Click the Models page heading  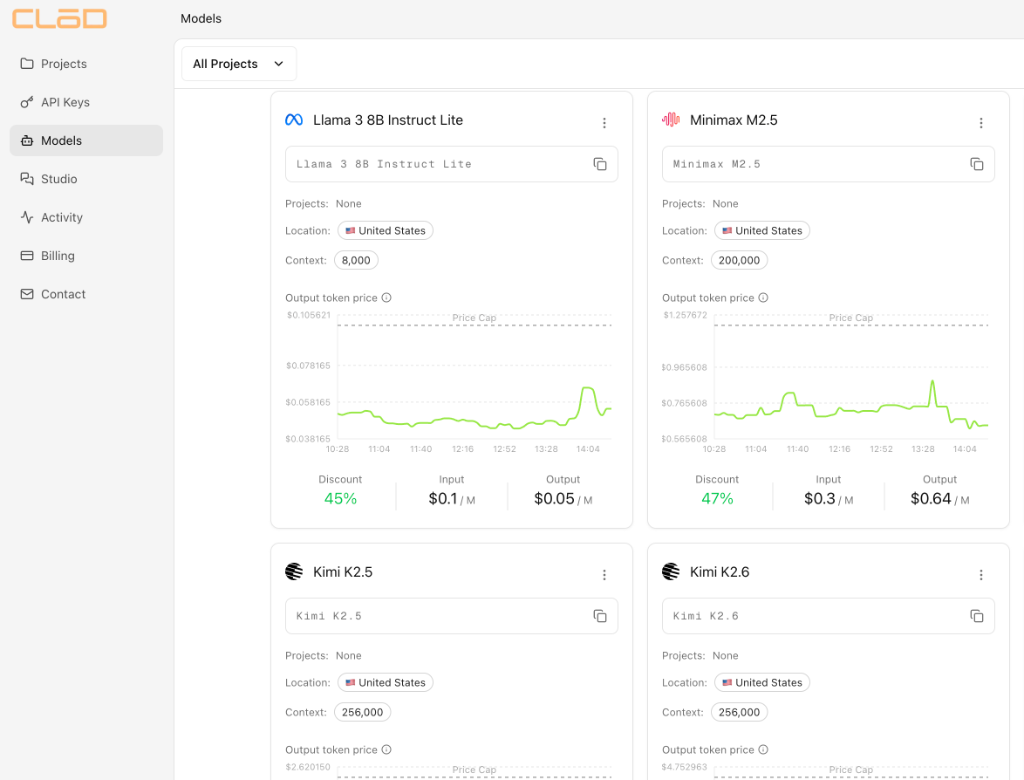[x=201, y=19]
